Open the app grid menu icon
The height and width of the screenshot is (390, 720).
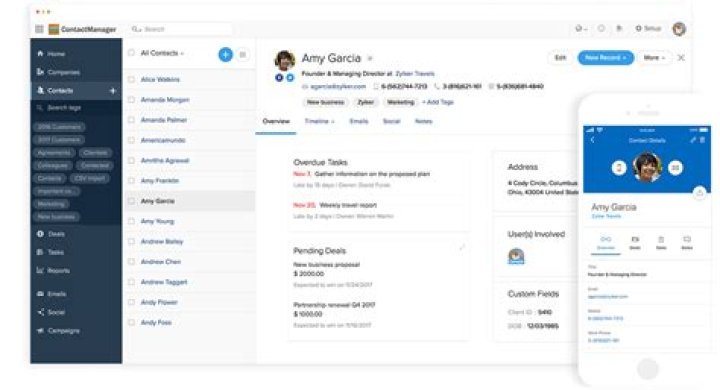click(39, 29)
